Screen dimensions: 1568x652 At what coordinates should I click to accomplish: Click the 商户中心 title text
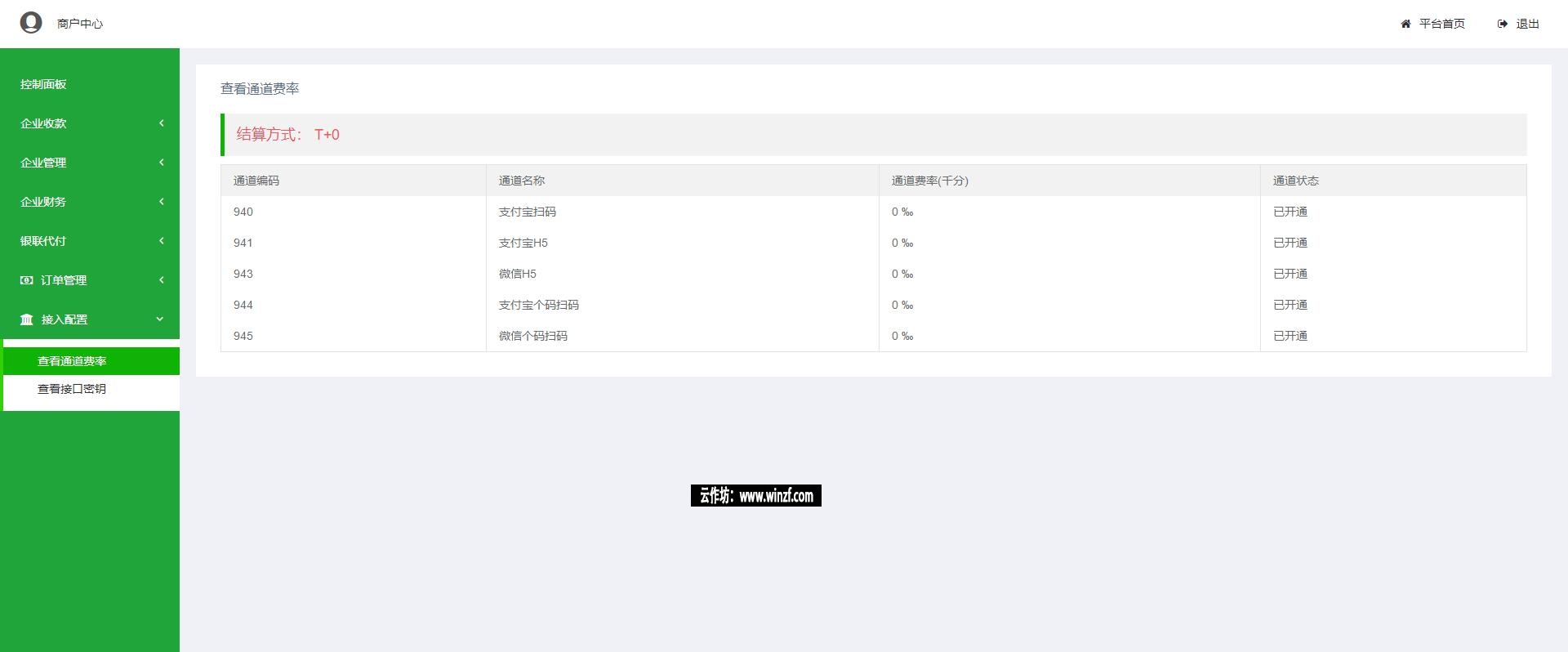point(80,24)
